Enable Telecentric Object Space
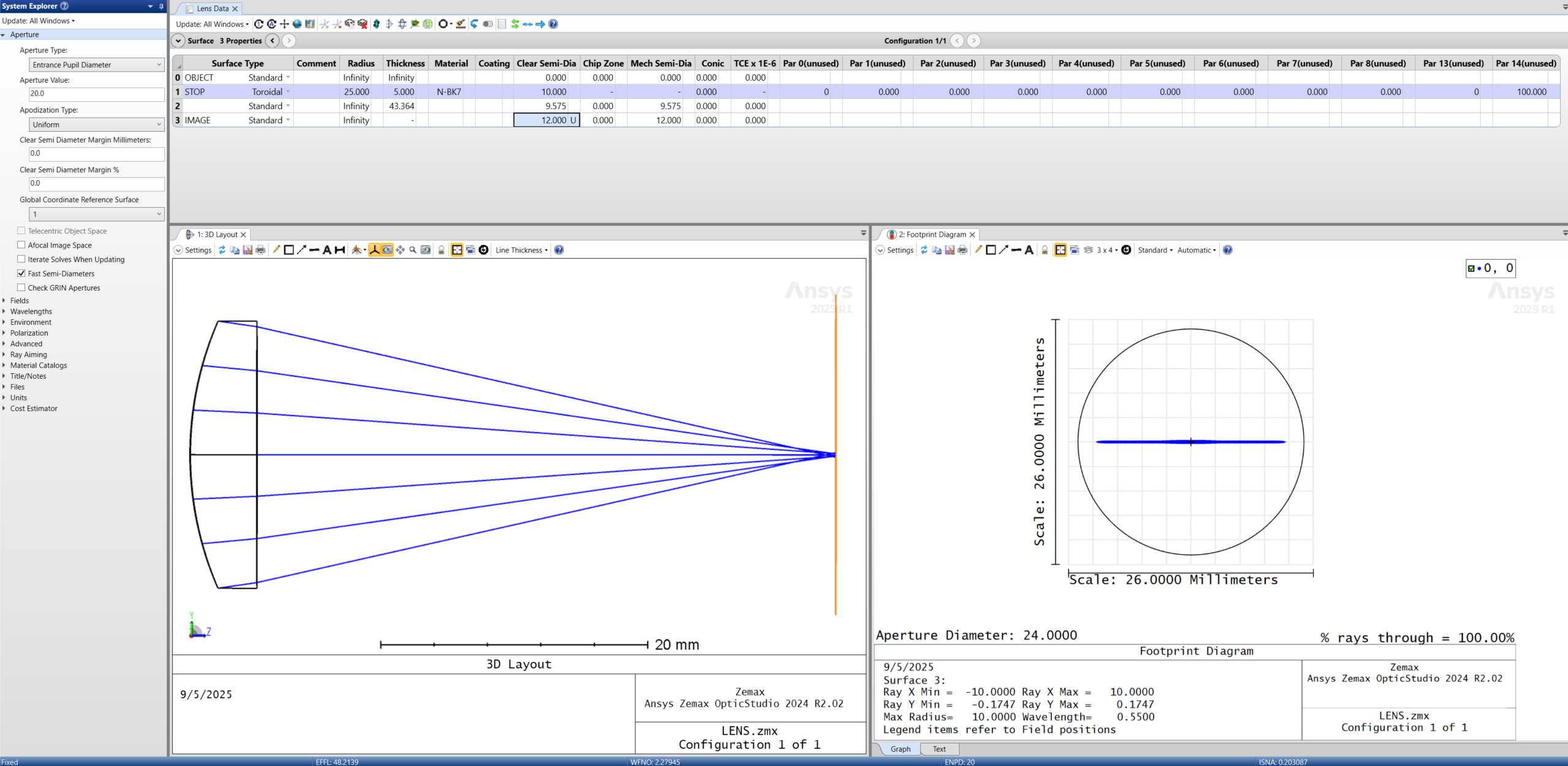This screenshot has width=1568, height=766. tap(21, 230)
